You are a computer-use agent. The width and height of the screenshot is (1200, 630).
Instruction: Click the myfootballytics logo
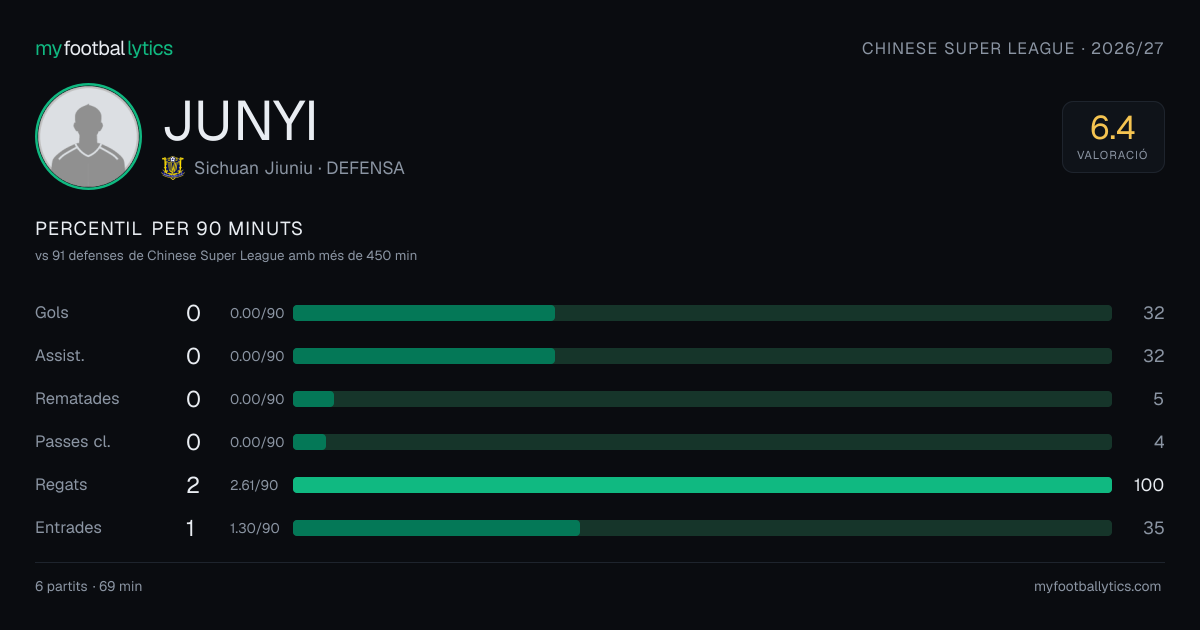point(104,48)
